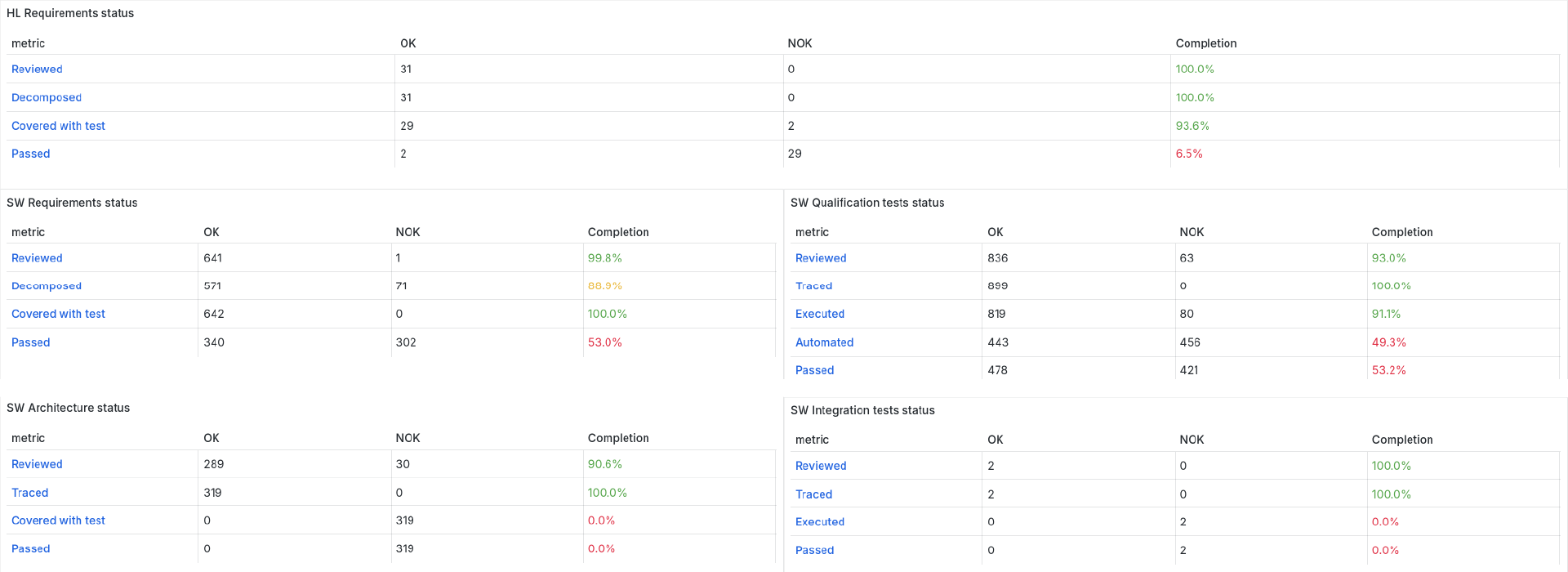
Task: Open Traced link in SW Architecture status
Action: click(x=30, y=493)
